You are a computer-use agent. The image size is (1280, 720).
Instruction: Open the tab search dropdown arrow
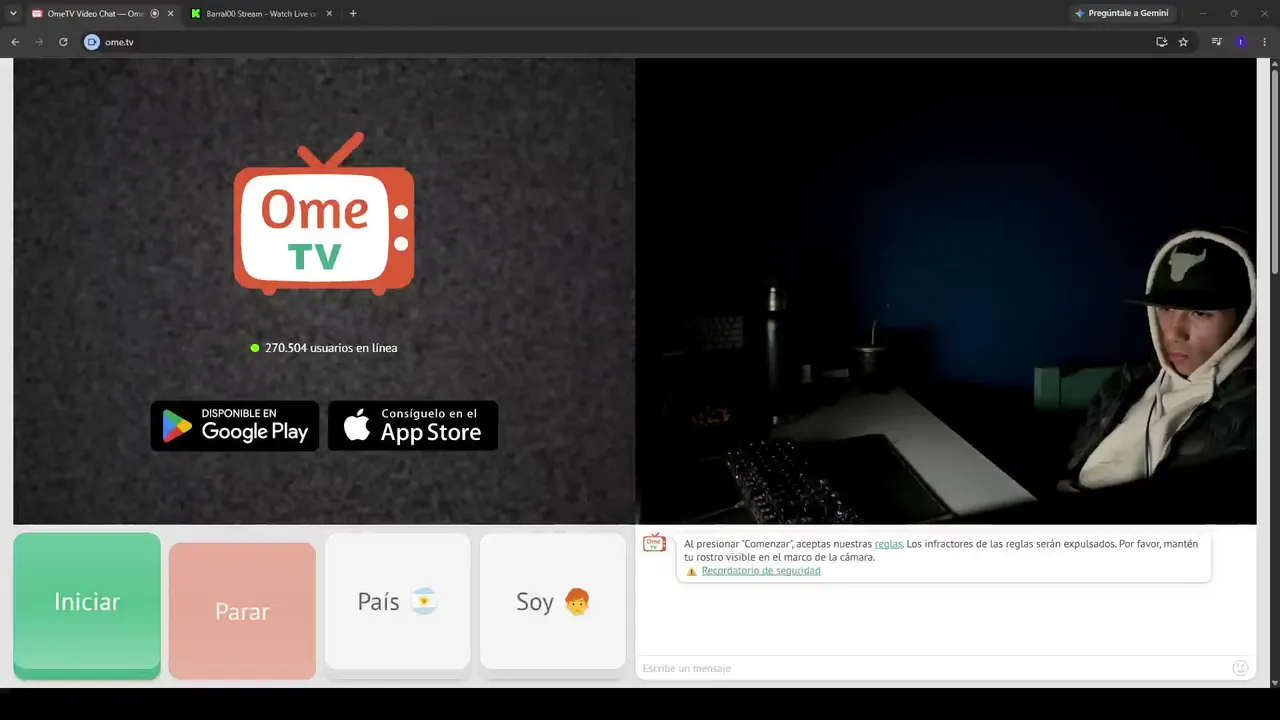point(13,14)
